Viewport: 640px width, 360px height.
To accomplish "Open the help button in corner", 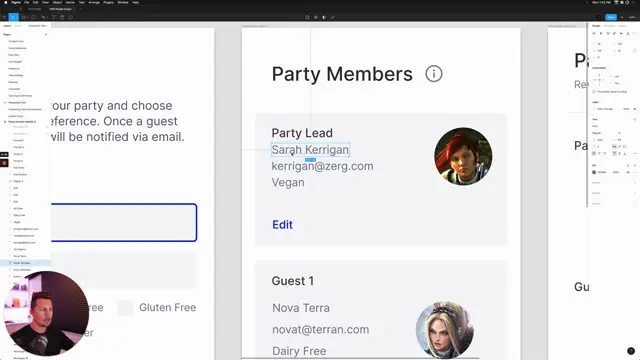I will tap(631, 351).
